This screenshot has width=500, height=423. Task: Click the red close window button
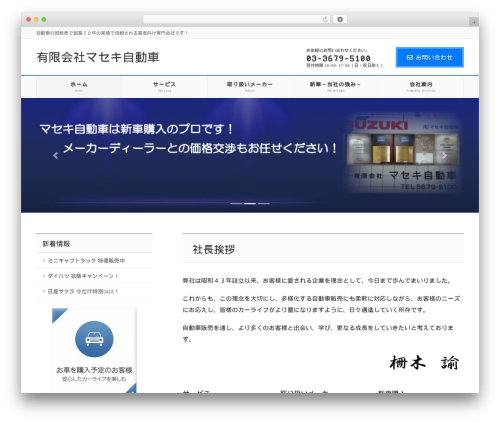click(29, 19)
